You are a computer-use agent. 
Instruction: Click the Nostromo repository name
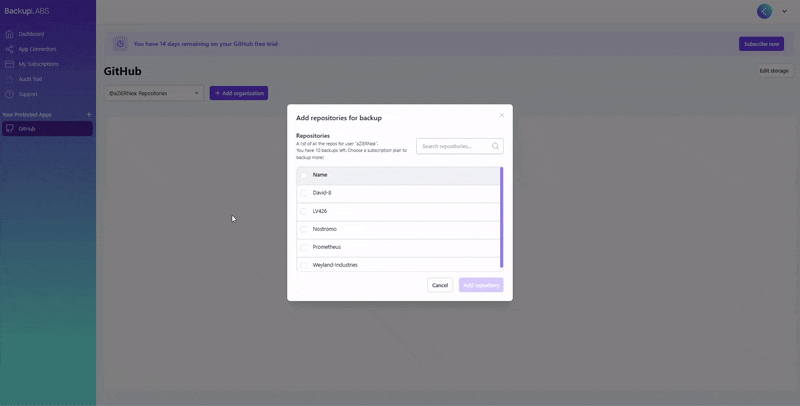(x=324, y=229)
